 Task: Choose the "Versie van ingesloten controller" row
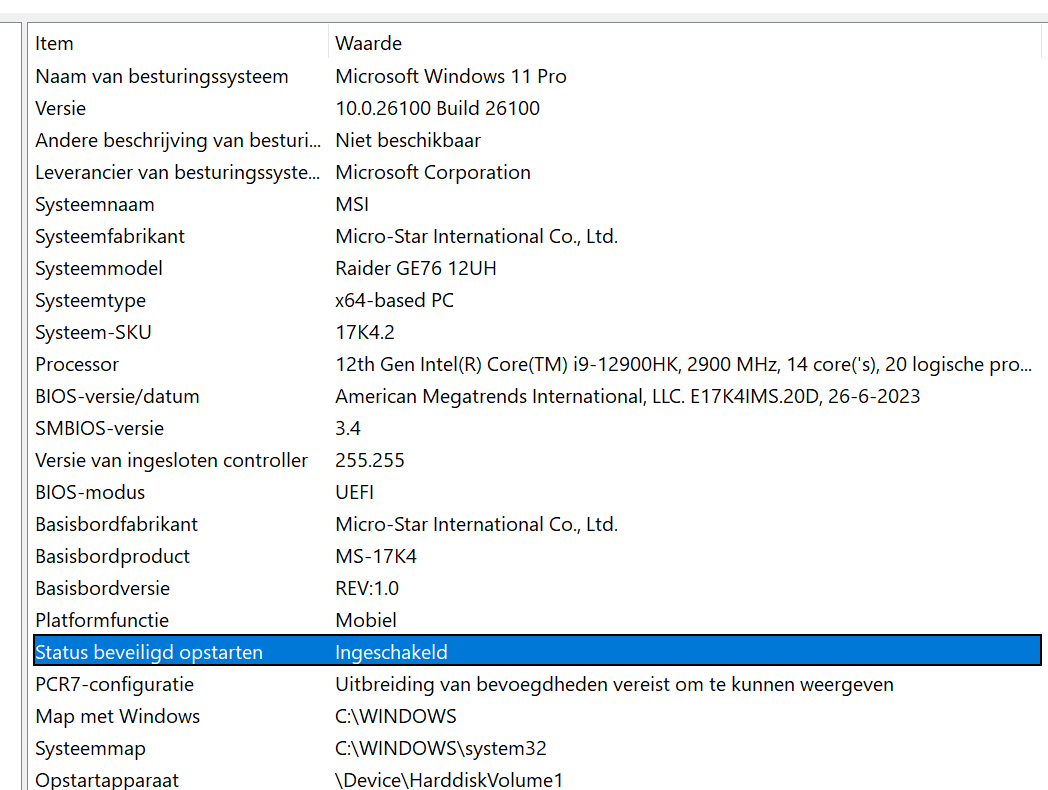[x=171, y=460]
